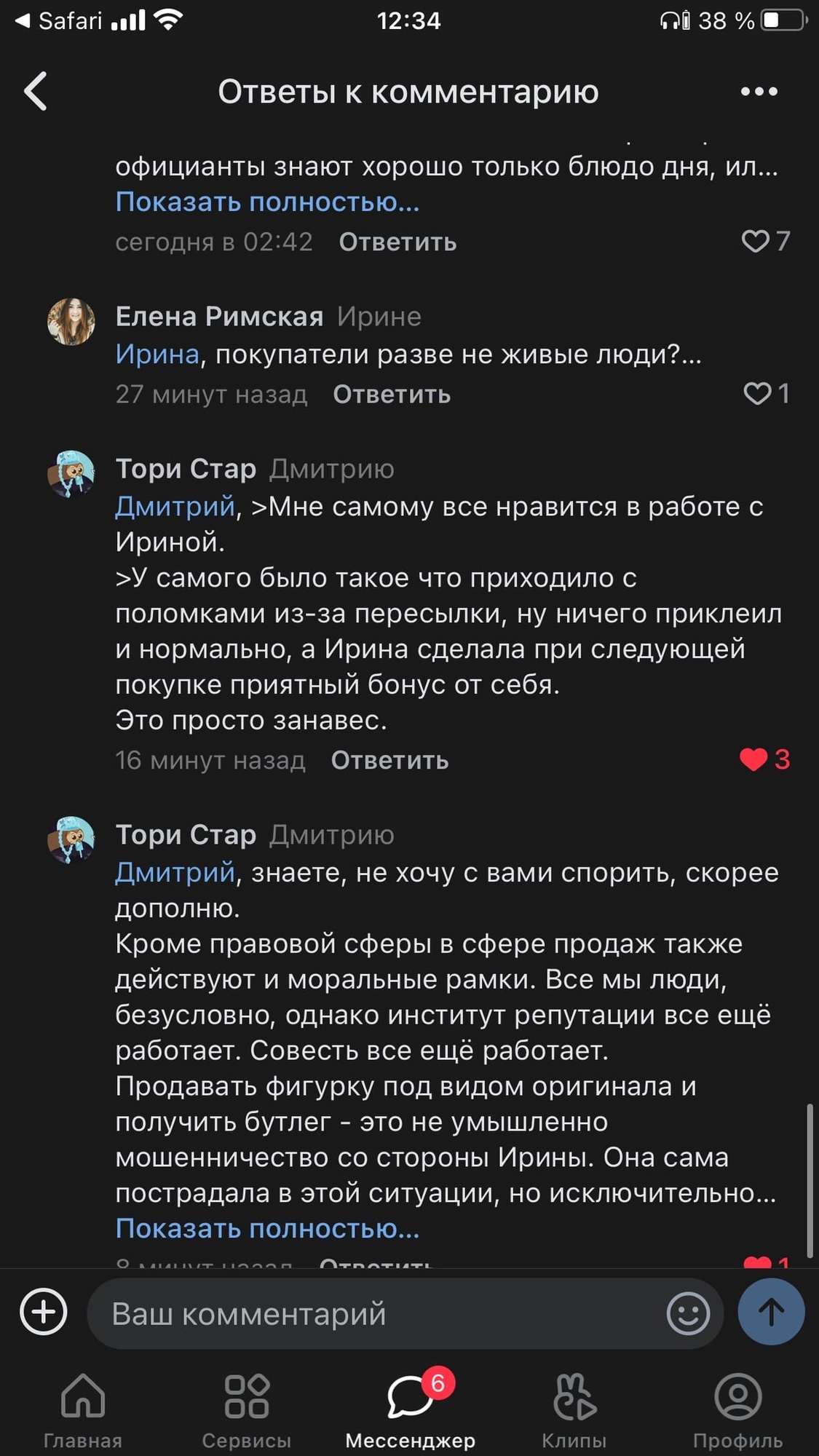Viewport: 819px width, 1456px height.
Task: Expand top comment with Показать полностью
Action: pyautogui.click(x=267, y=202)
